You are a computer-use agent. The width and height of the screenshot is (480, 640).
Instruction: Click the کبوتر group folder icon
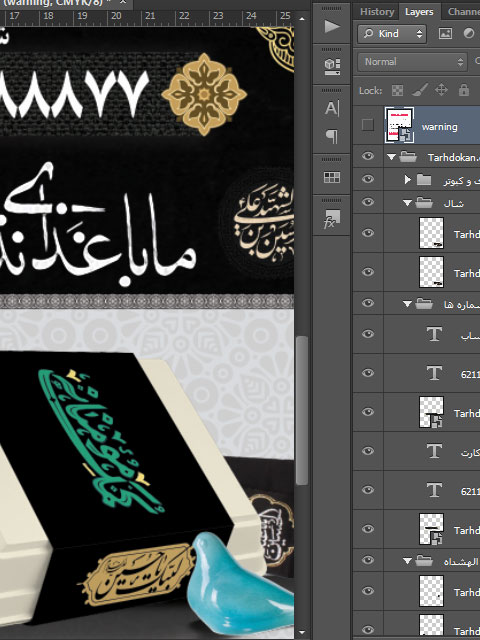click(x=424, y=179)
